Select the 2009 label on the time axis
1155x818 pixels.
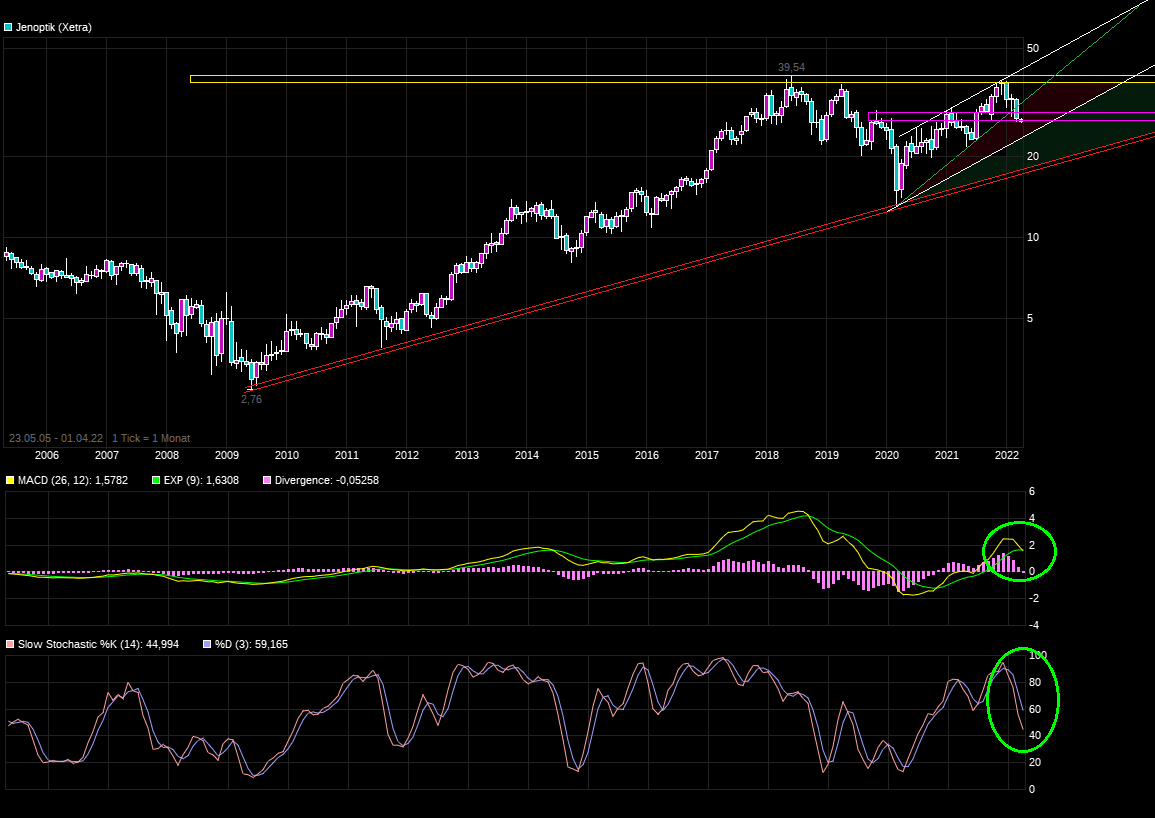point(226,455)
